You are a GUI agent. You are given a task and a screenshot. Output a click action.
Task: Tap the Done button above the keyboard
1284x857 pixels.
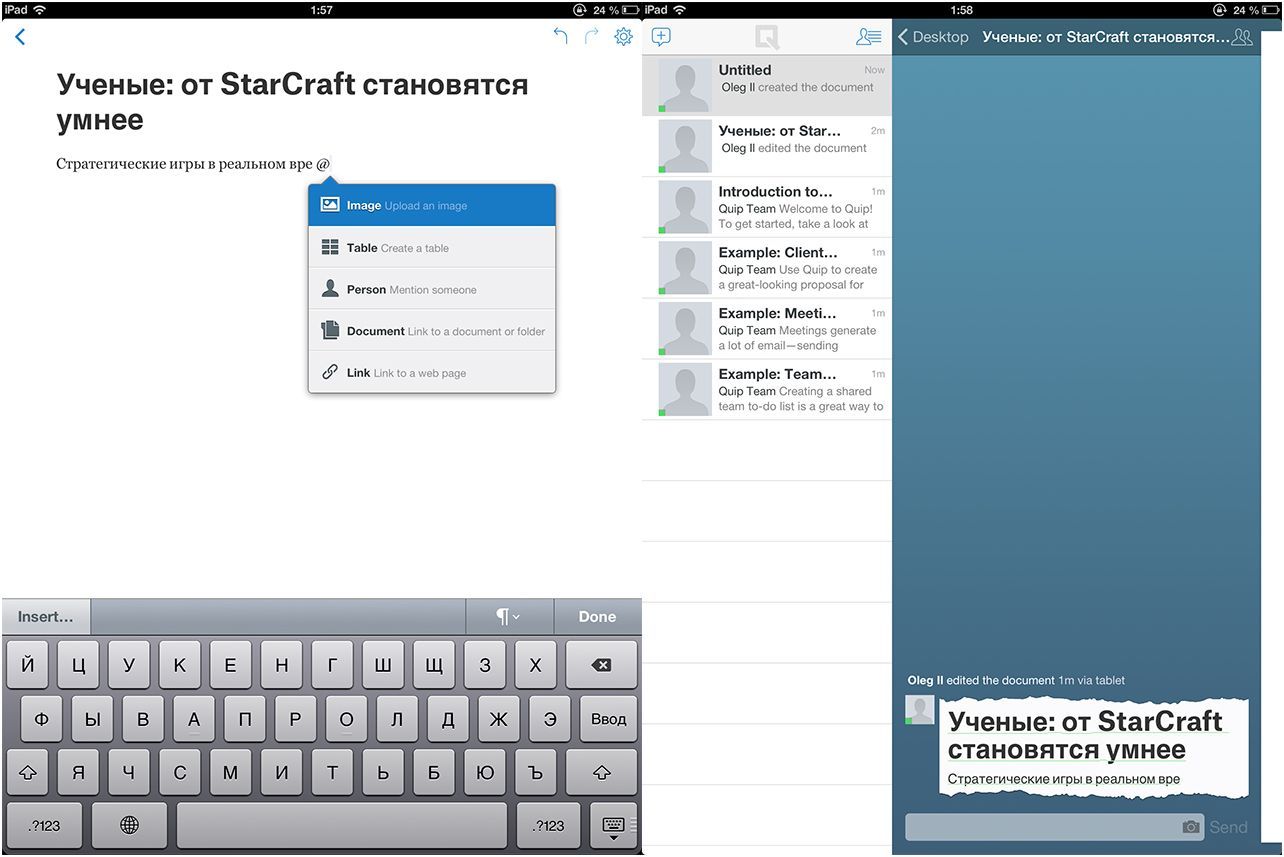[x=597, y=616]
